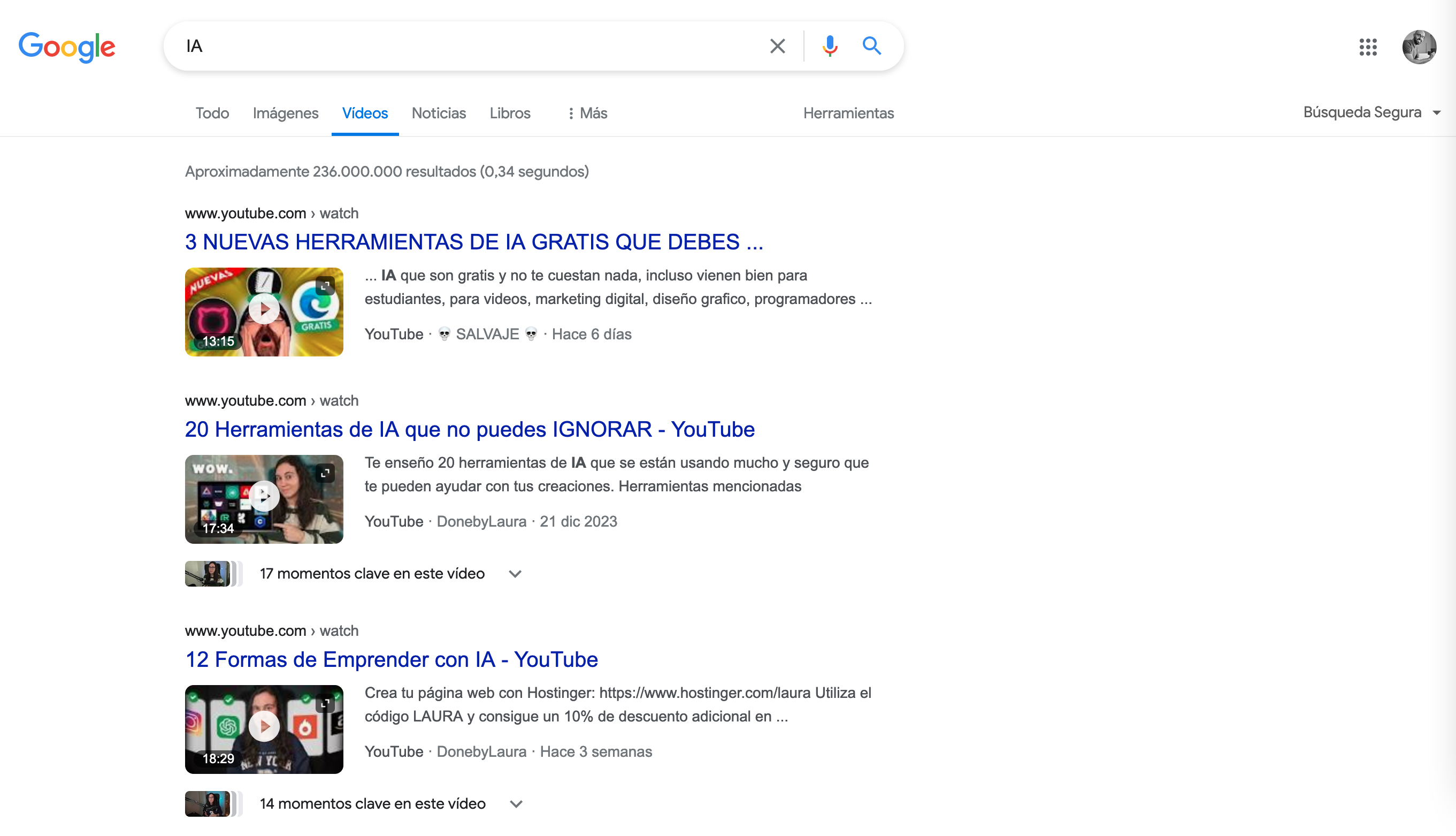The image size is (1456, 836).
Task: Switch to the Noticias tab
Action: tap(438, 113)
